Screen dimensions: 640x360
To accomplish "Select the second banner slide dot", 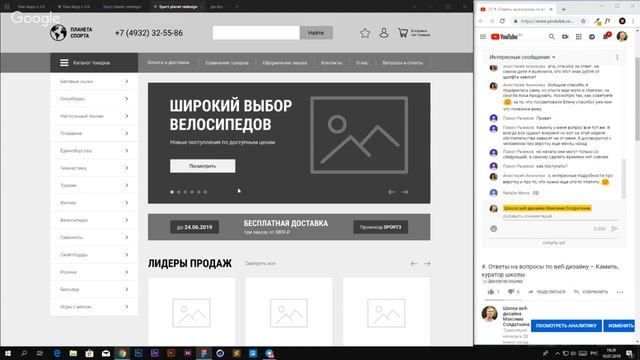I will coord(178,192).
